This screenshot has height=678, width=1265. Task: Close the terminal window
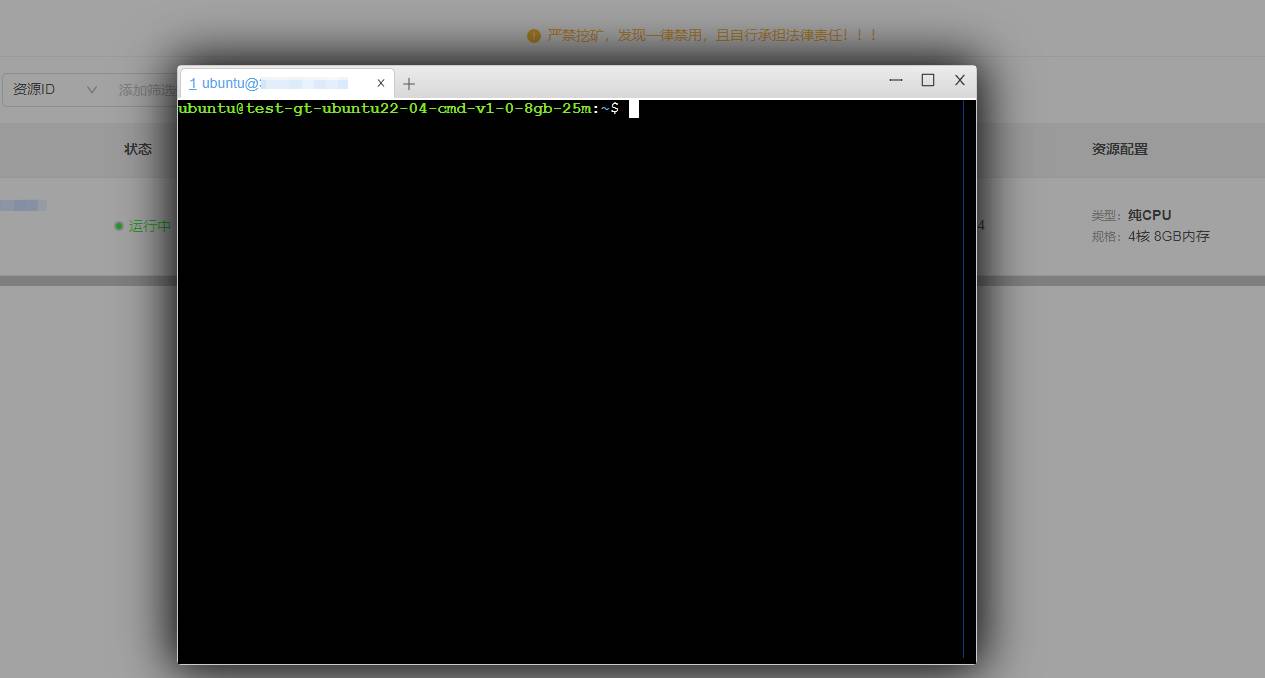[x=960, y=80]
